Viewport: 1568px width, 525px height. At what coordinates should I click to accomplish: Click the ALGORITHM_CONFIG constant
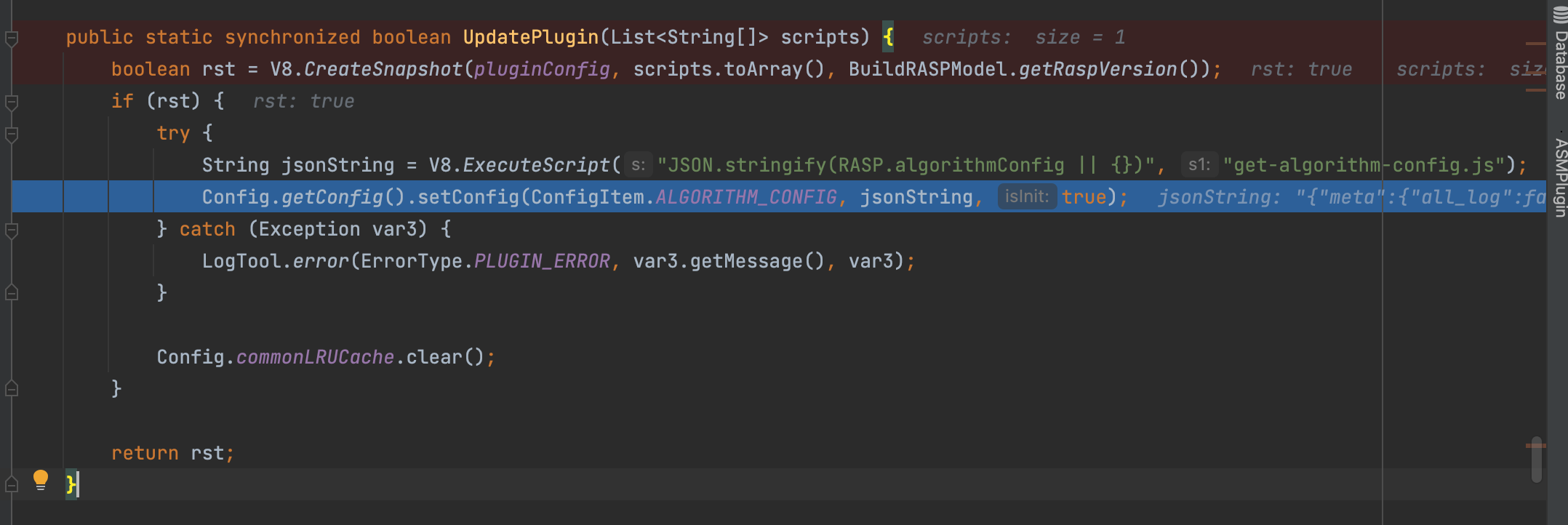[746, 198]
